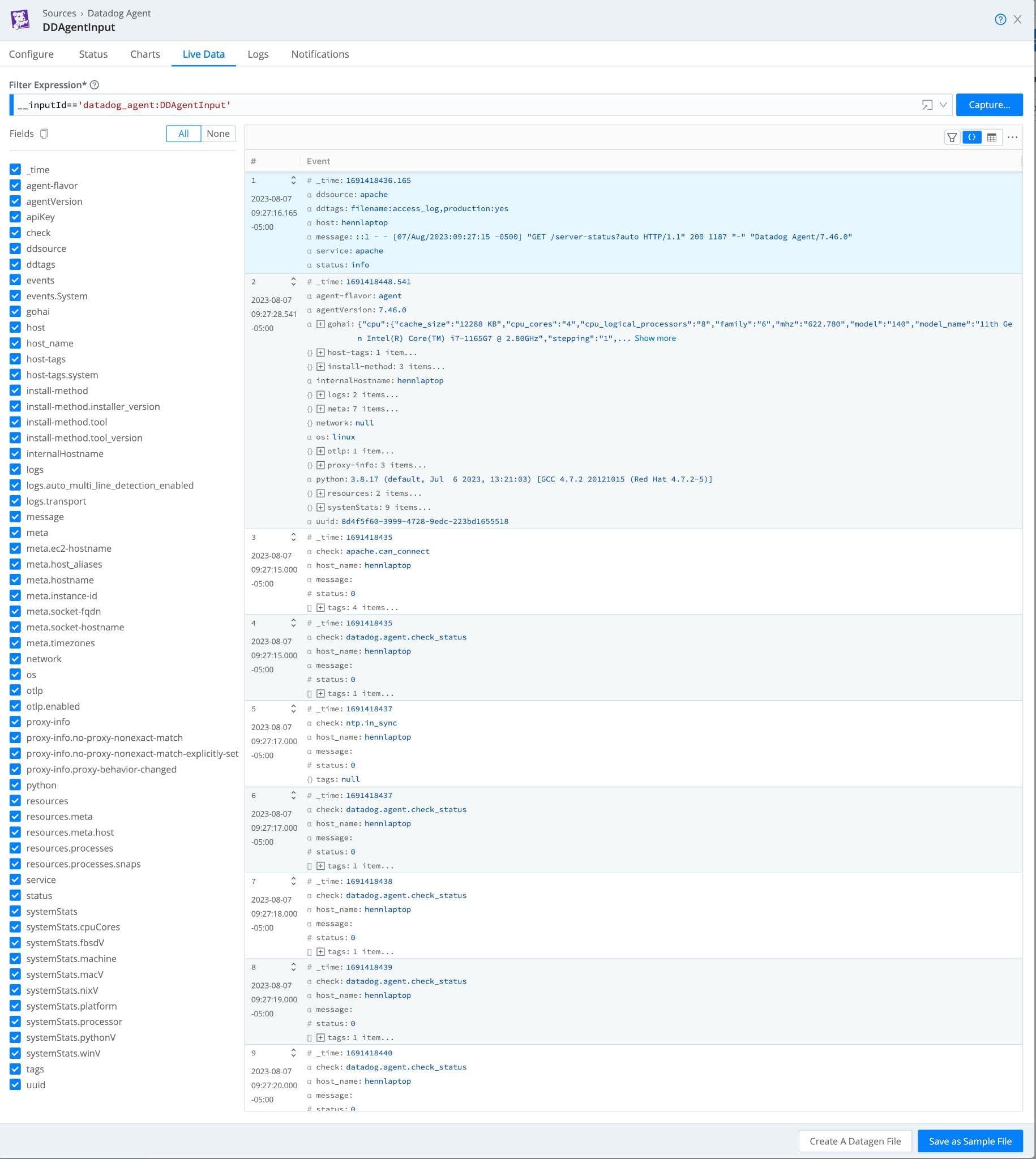Click the copy fields icon next to Fields
The image size is (1036, 1159).
coord(44,134)
